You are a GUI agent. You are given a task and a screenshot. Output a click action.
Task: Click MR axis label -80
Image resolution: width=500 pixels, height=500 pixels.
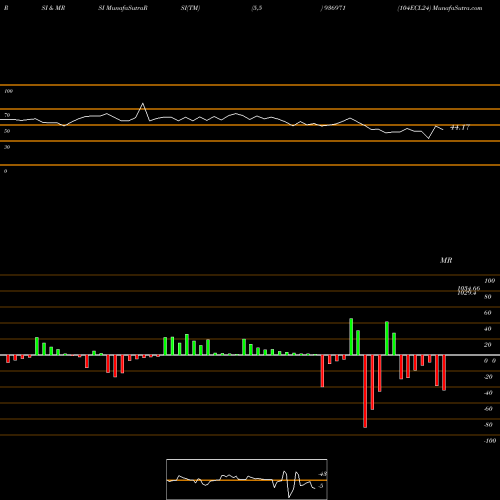pyautogui.click(x=488, y=425)
